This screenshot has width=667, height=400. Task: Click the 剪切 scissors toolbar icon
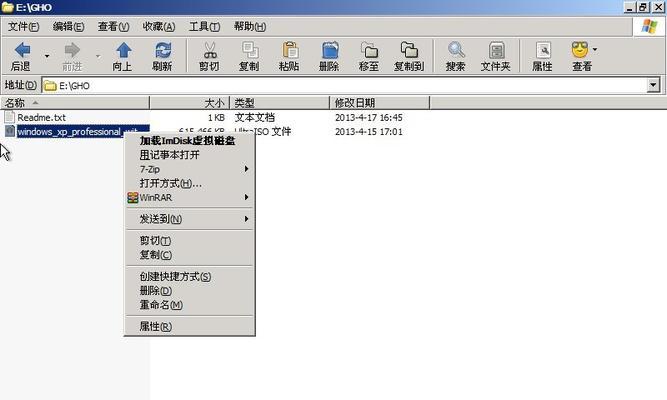209,50
